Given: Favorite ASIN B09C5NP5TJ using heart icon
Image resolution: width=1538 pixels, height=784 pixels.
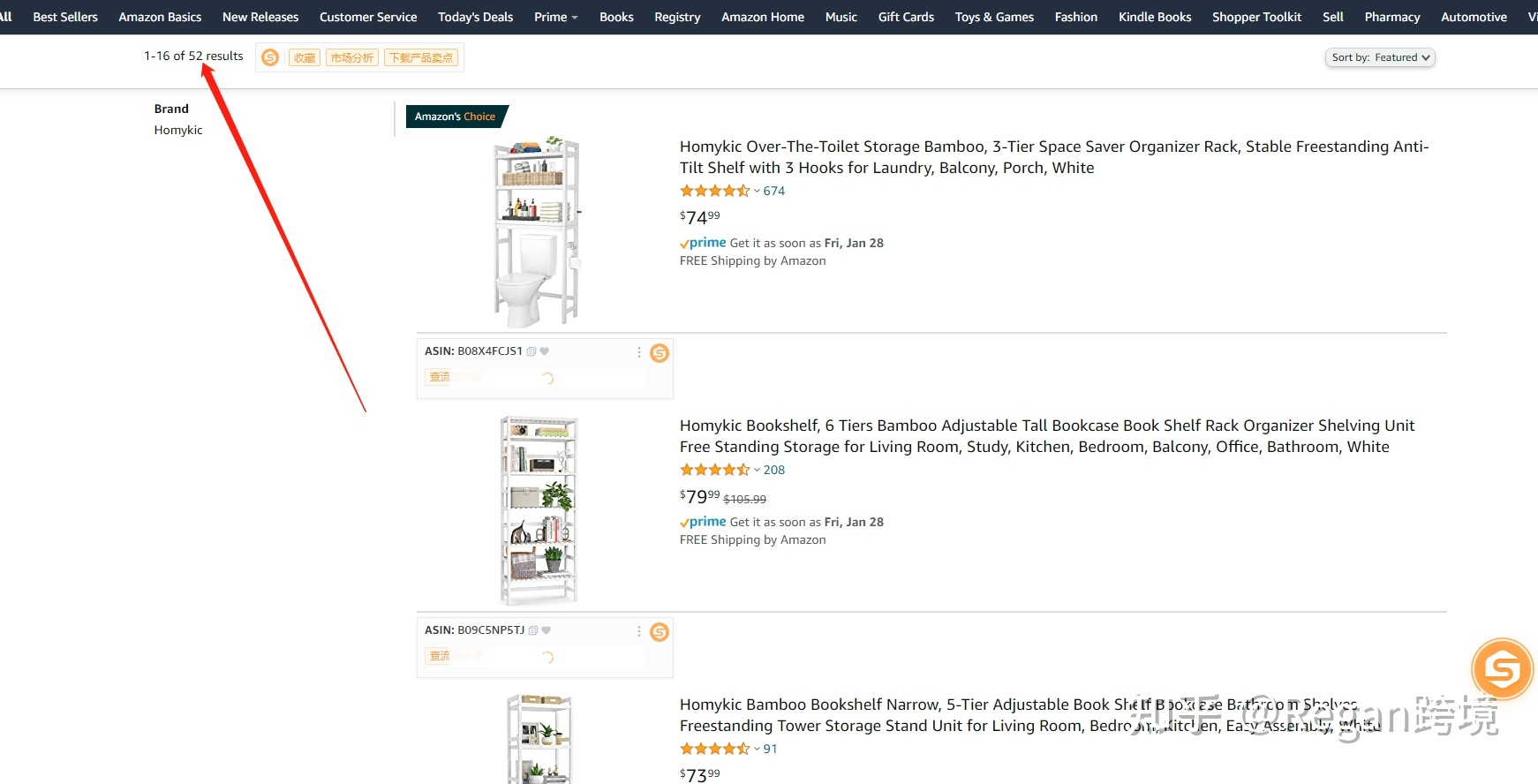Looking at the screenshot, I should click(x=547, y=630).
